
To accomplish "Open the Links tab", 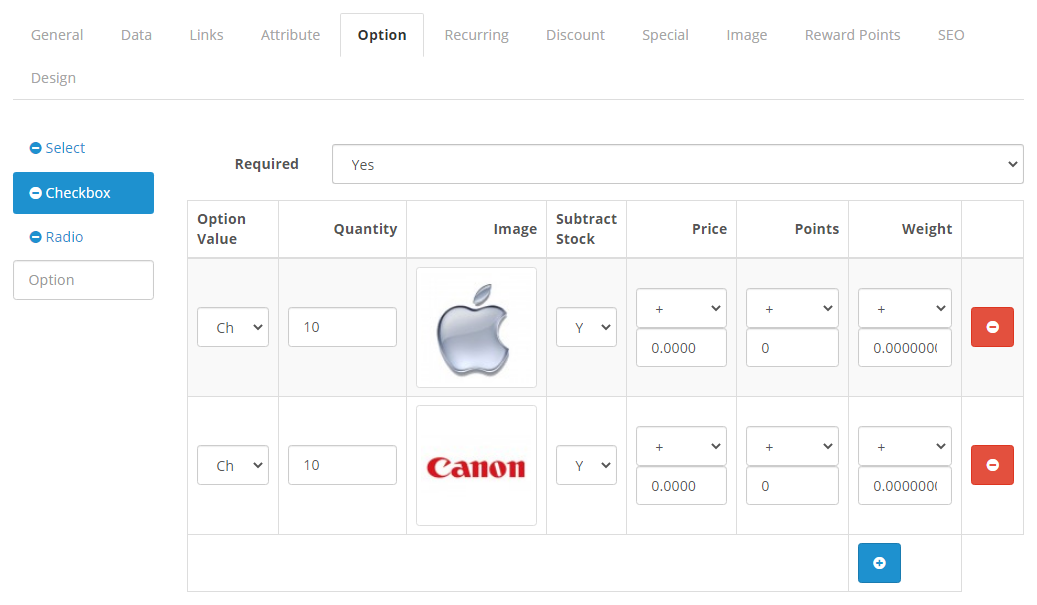I will tap(206, 35).
